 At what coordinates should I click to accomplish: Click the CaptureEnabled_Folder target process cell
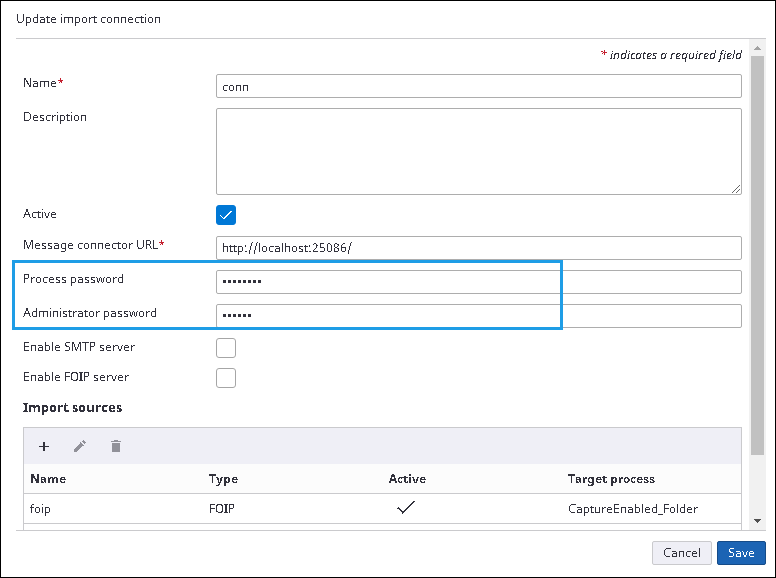632,508
